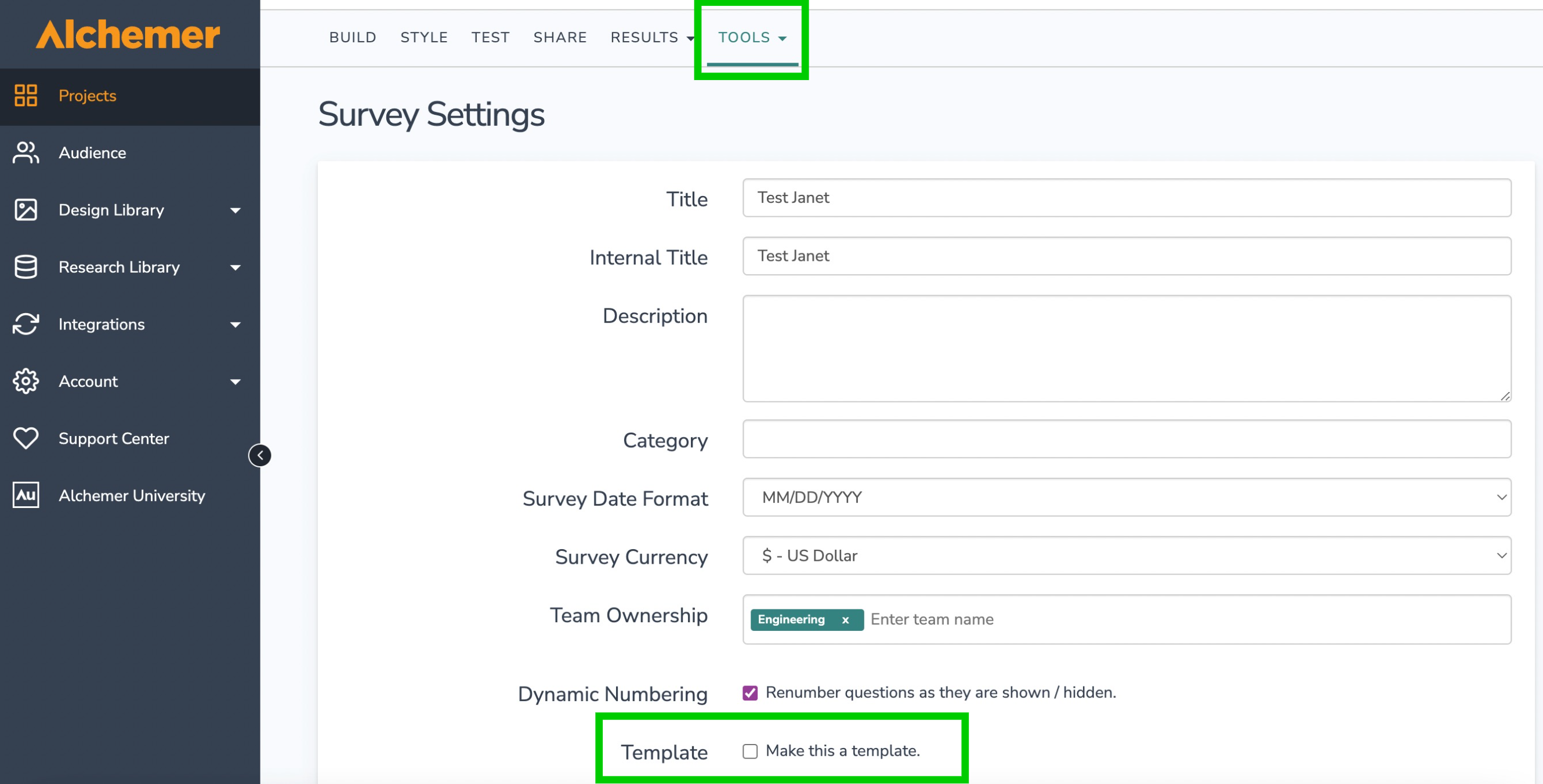Remove the Engineering team ownership tag

coord(846,620)
